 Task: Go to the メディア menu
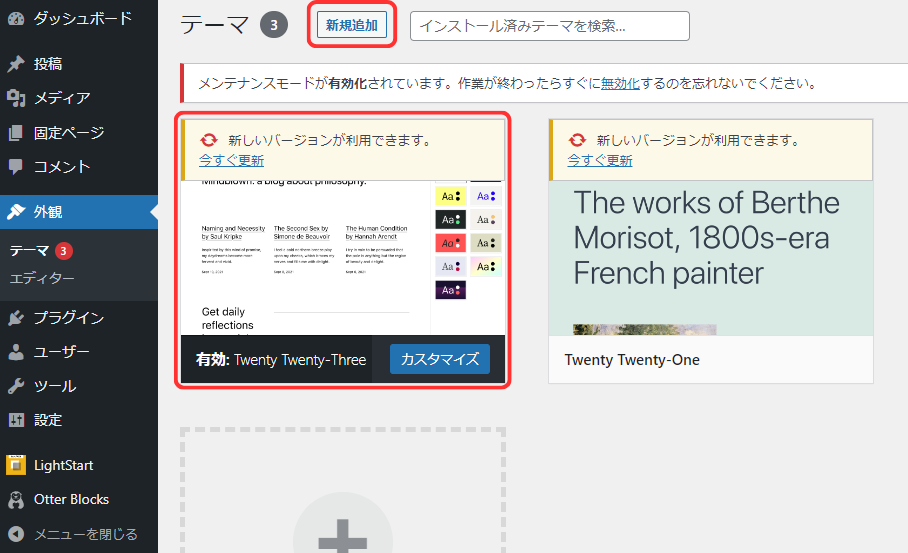[79, 98]
